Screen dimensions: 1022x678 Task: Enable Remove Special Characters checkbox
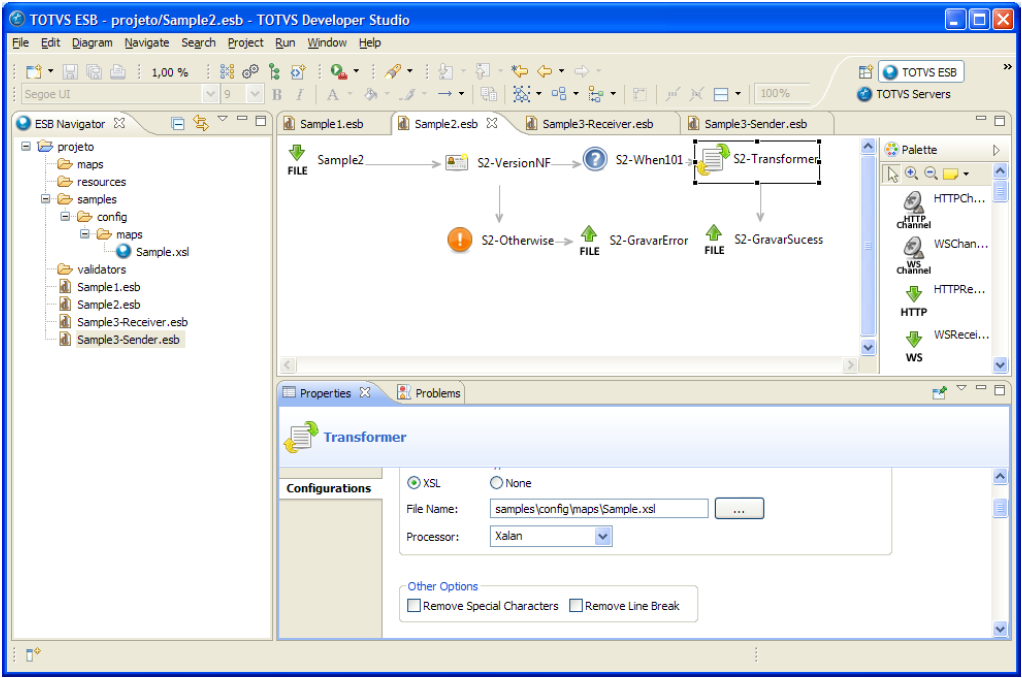coord(413,606)
